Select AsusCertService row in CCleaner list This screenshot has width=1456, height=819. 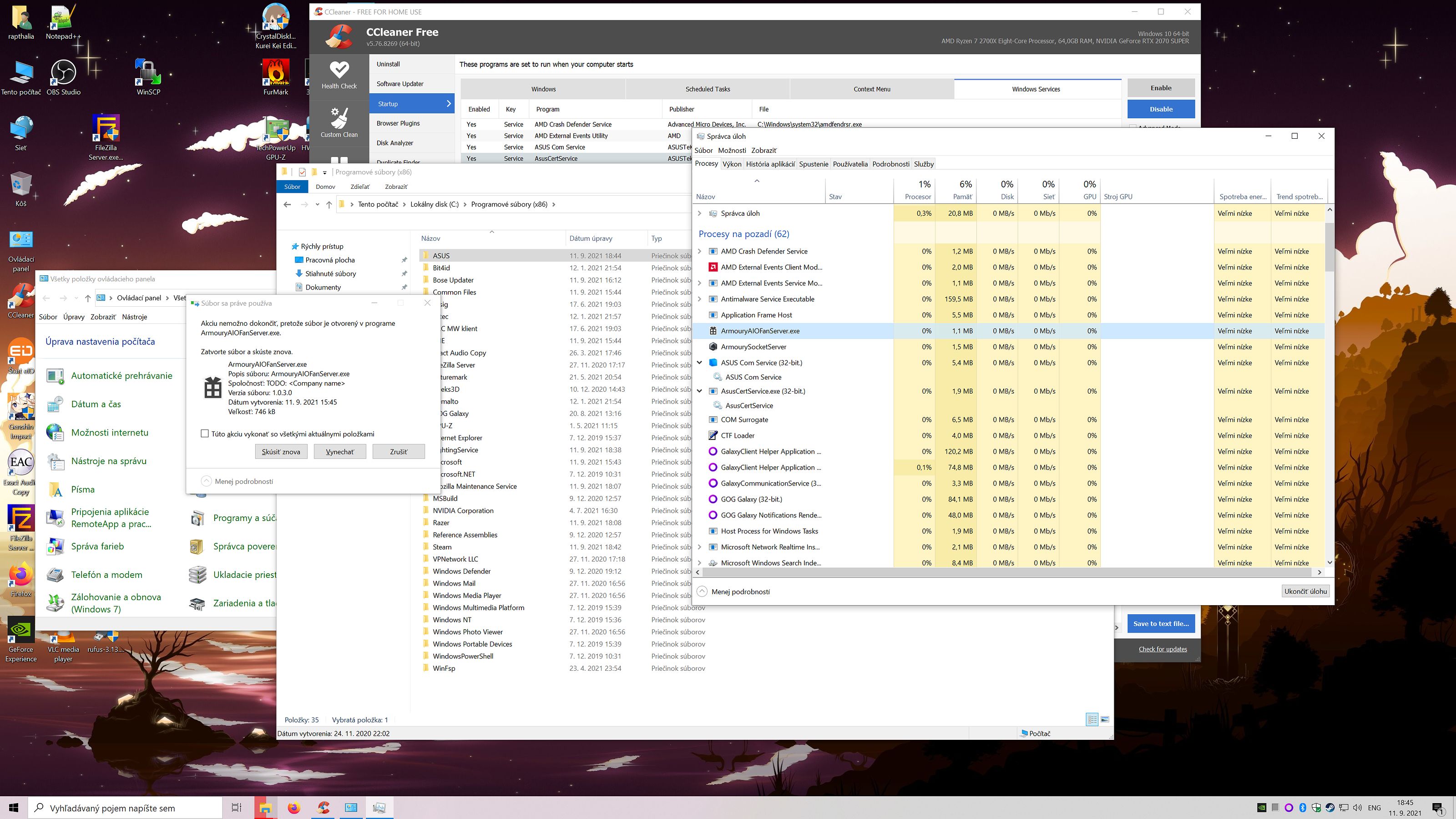click(x=576, y=158)
